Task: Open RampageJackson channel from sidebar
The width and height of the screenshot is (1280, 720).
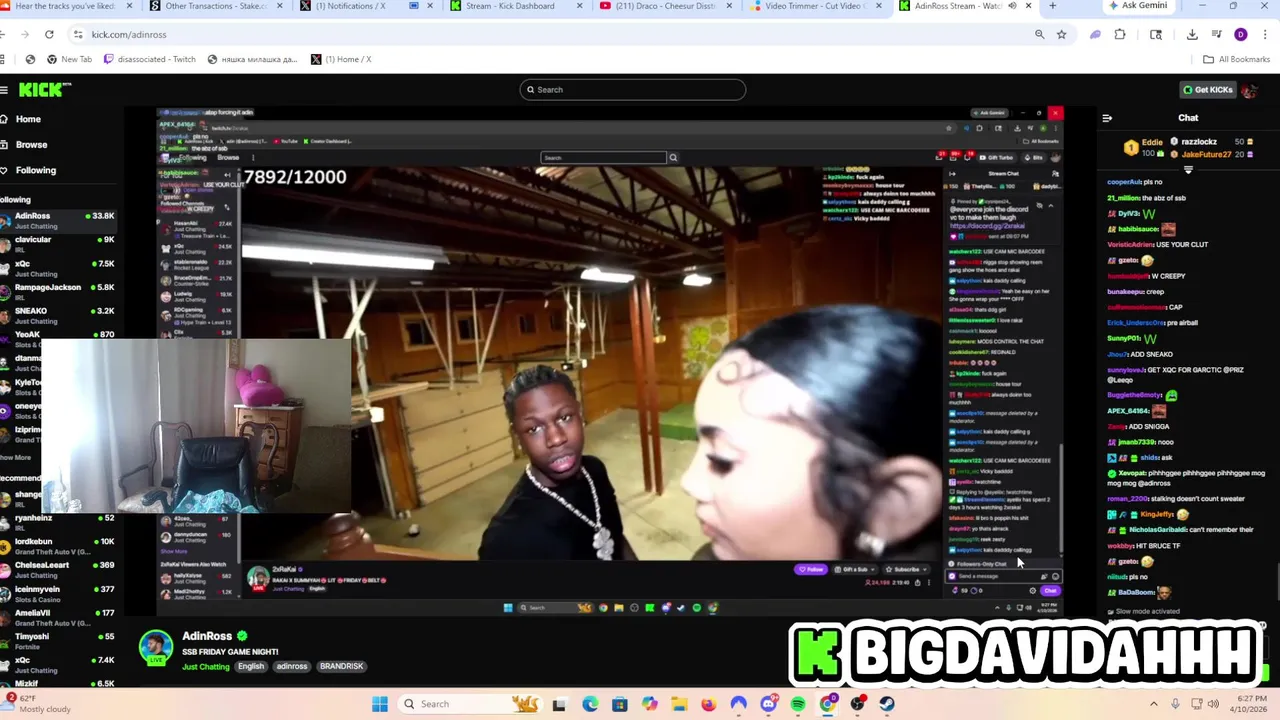Action: click(x=58, y=292)
